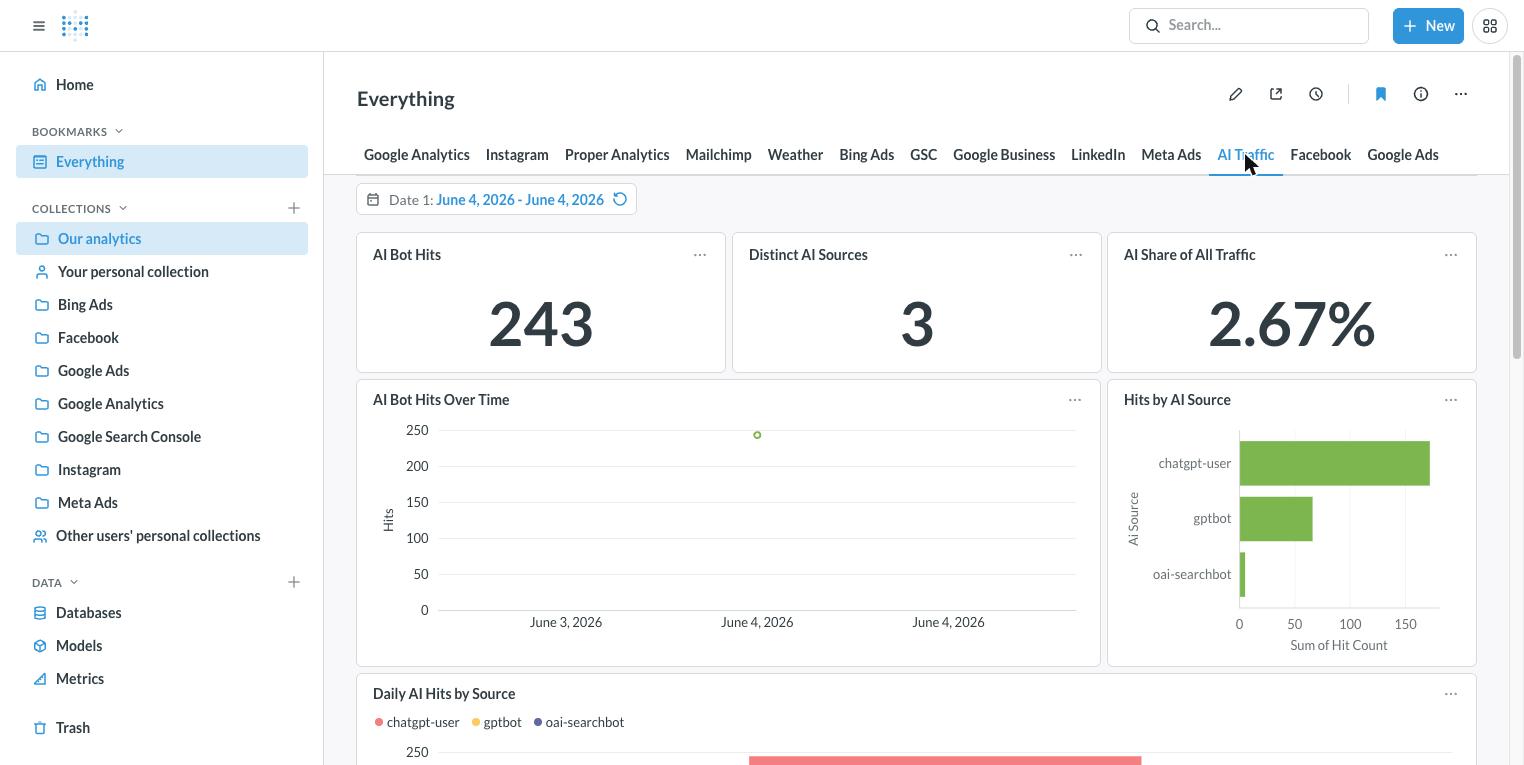
Task: Add a new collection with the plus icon
Action: pos(294,208)
